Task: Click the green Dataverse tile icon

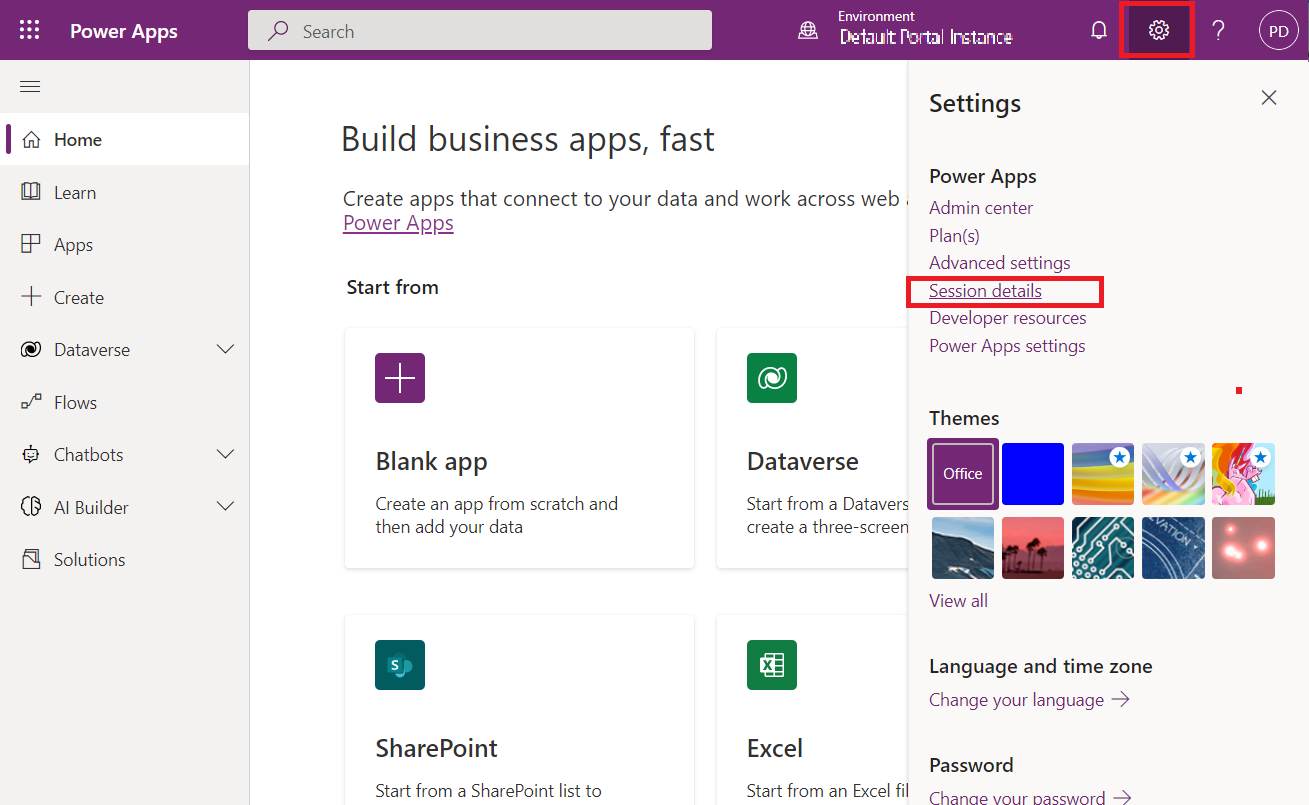Action: pos(772,378)
